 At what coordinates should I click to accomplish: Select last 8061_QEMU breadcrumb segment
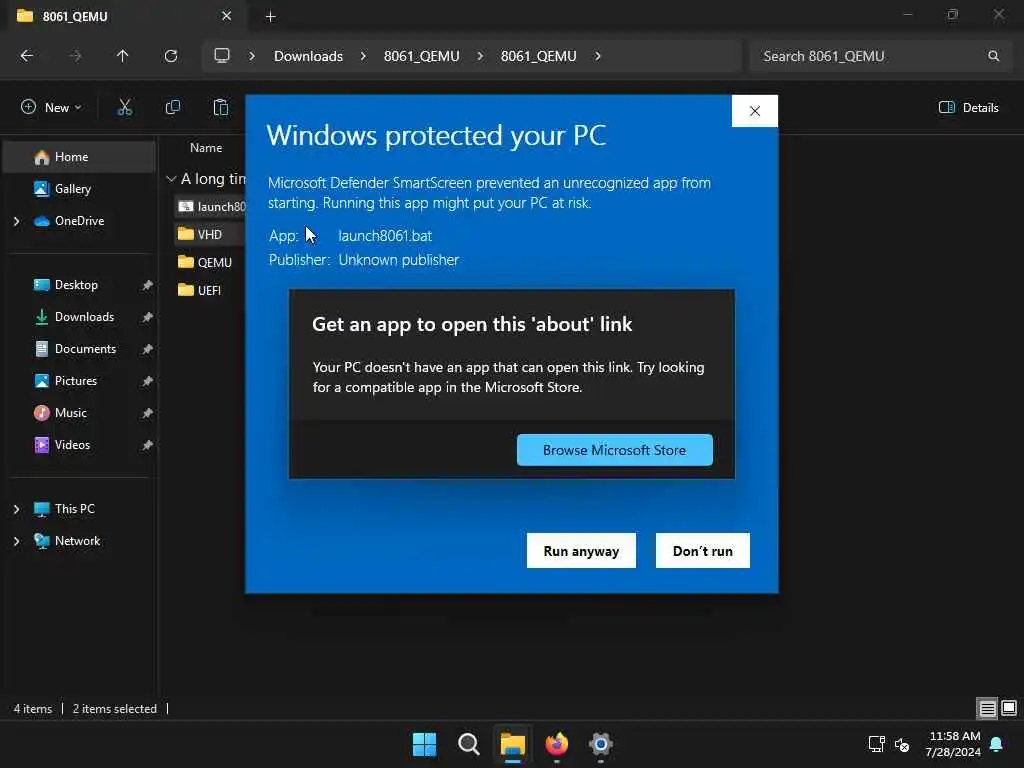[x=538, y=56]
